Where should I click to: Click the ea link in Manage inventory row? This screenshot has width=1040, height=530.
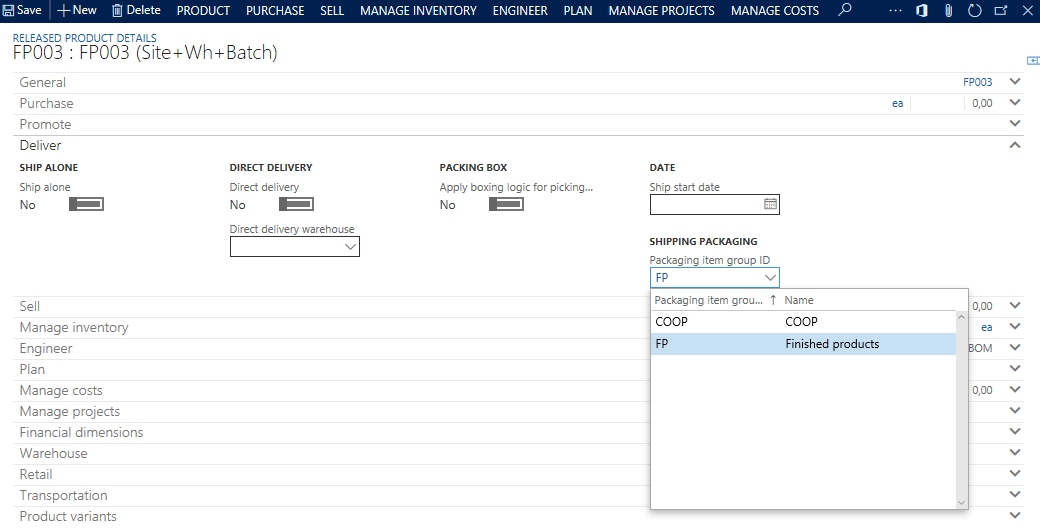[986, 328]
